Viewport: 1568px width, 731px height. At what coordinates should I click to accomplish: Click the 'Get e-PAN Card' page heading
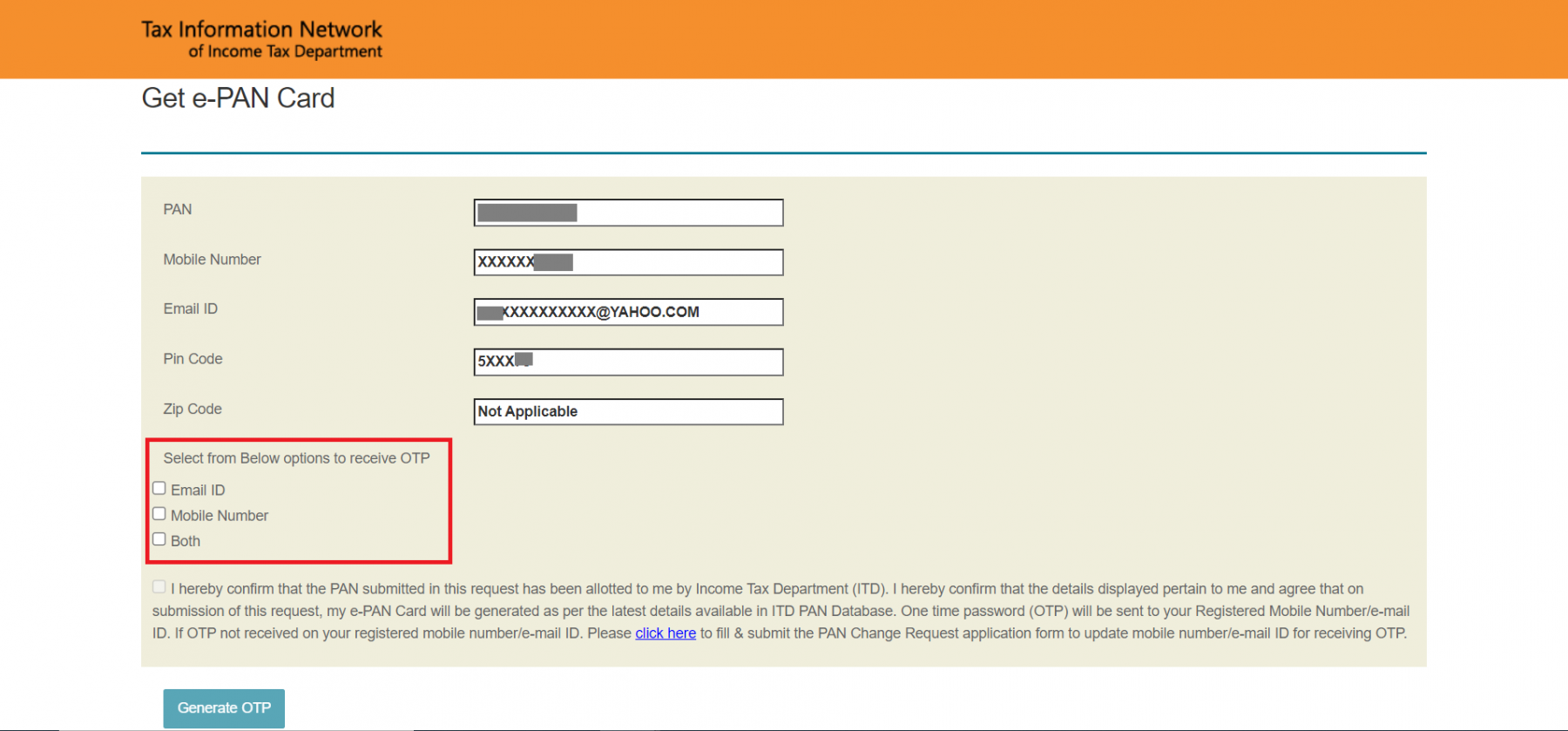[x=238, y=98]
